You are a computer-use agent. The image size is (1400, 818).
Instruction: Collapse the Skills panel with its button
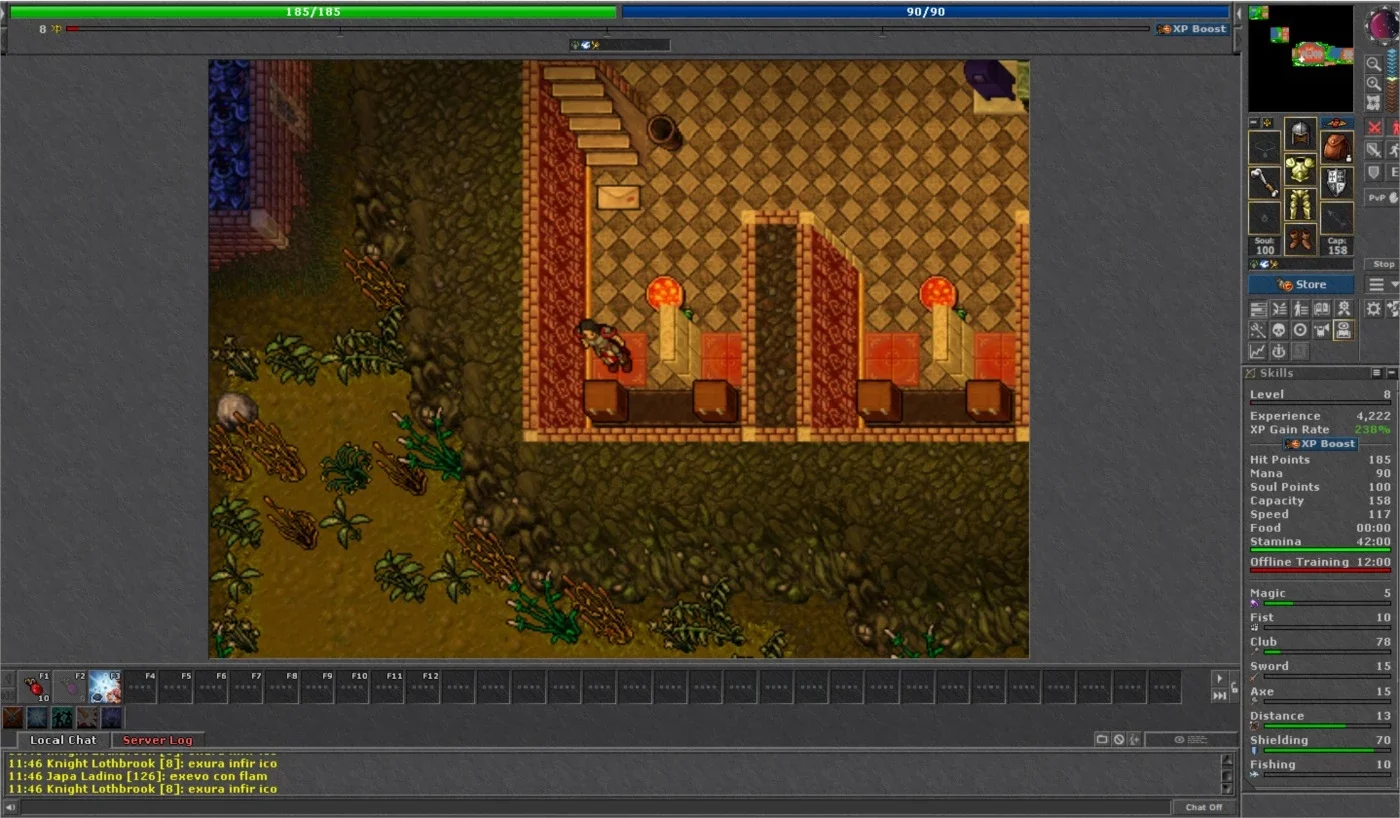click(1392, 373)
